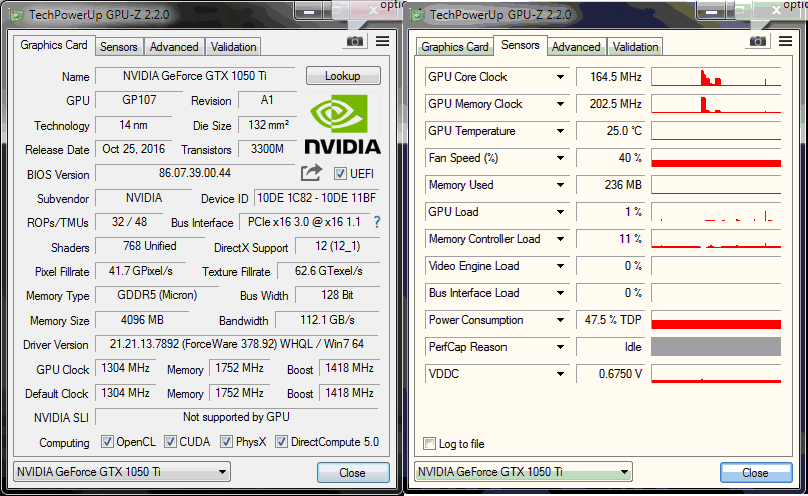
Task: Open the Memory Used sensor dropdown
Action: [x=560, y=185]
